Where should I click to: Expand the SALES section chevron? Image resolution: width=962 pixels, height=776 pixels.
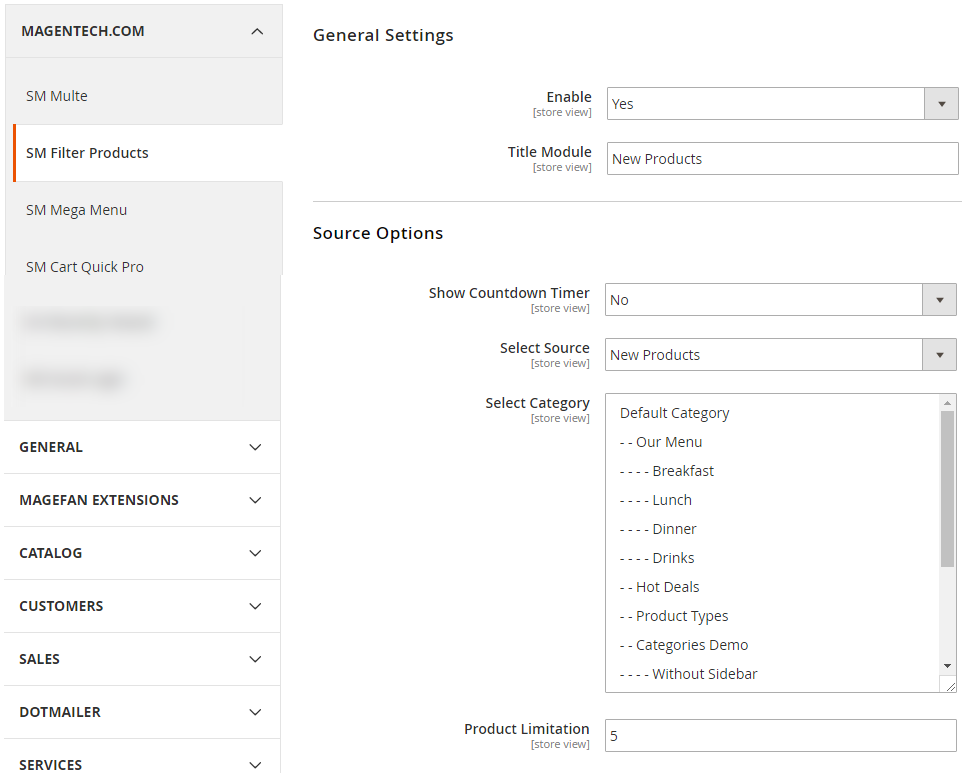(255, 659)
